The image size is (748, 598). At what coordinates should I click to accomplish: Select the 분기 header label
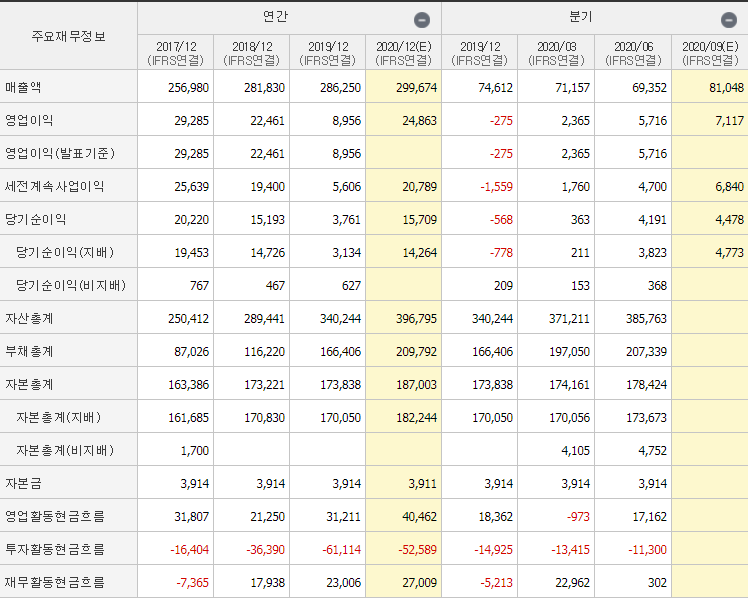(581, 17)
